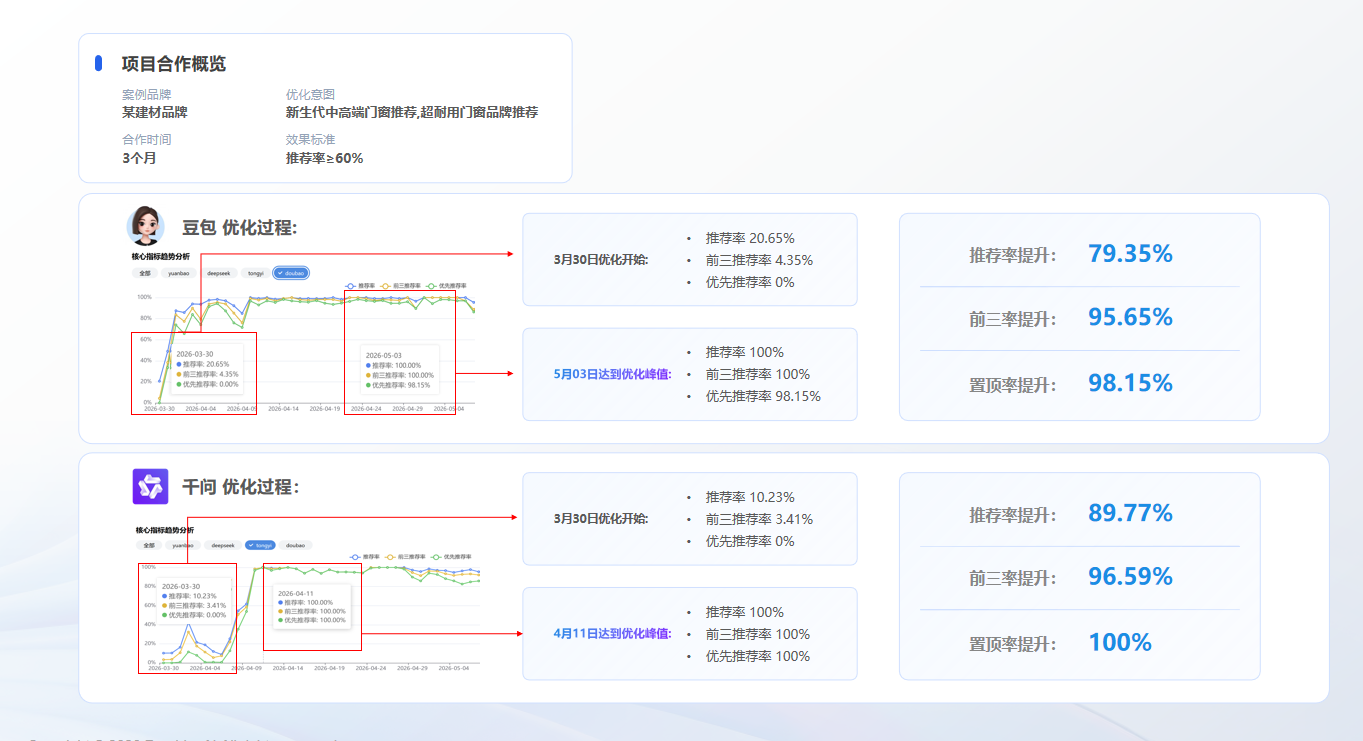The width and height of the screenshot is (1363, 741).
Task: Select the deepseek filter in 千问 chart
Action: pos(222,545)
